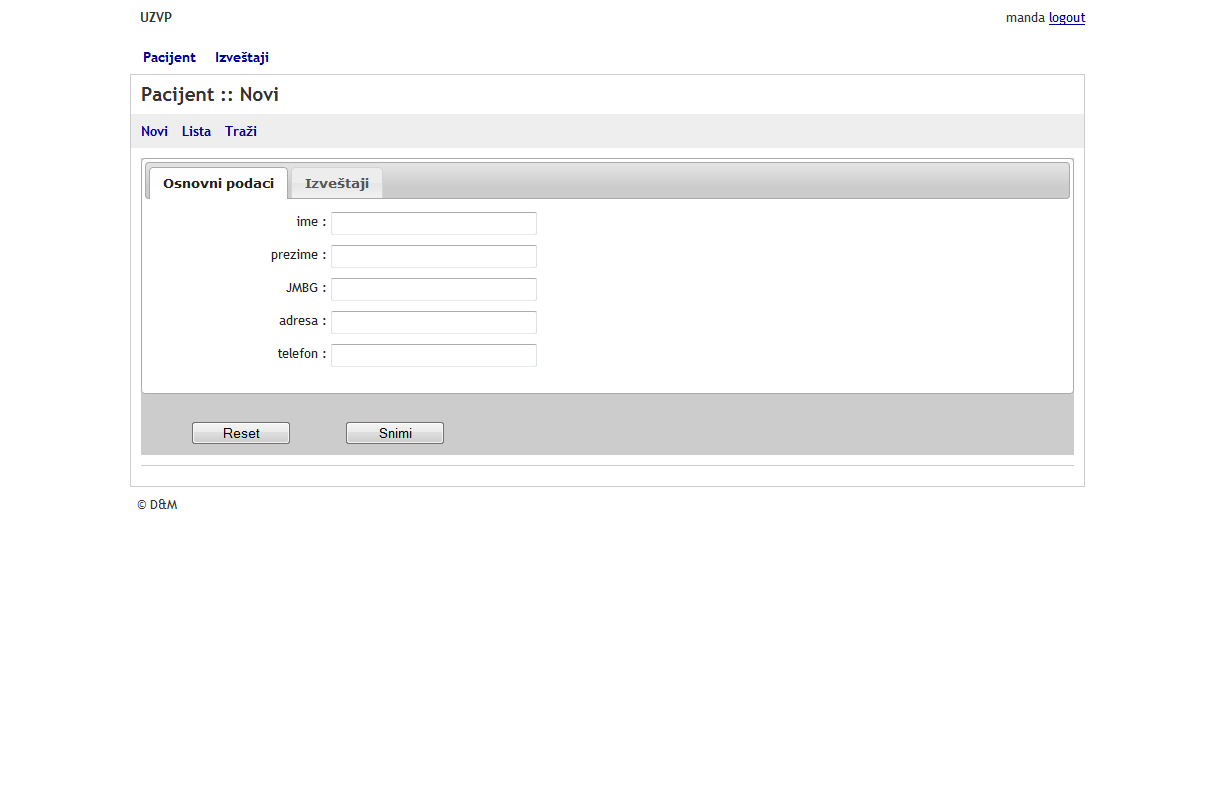This screenshot has width=1214, height=805.
Task: Click the logout link
Action: [1066, 18]
